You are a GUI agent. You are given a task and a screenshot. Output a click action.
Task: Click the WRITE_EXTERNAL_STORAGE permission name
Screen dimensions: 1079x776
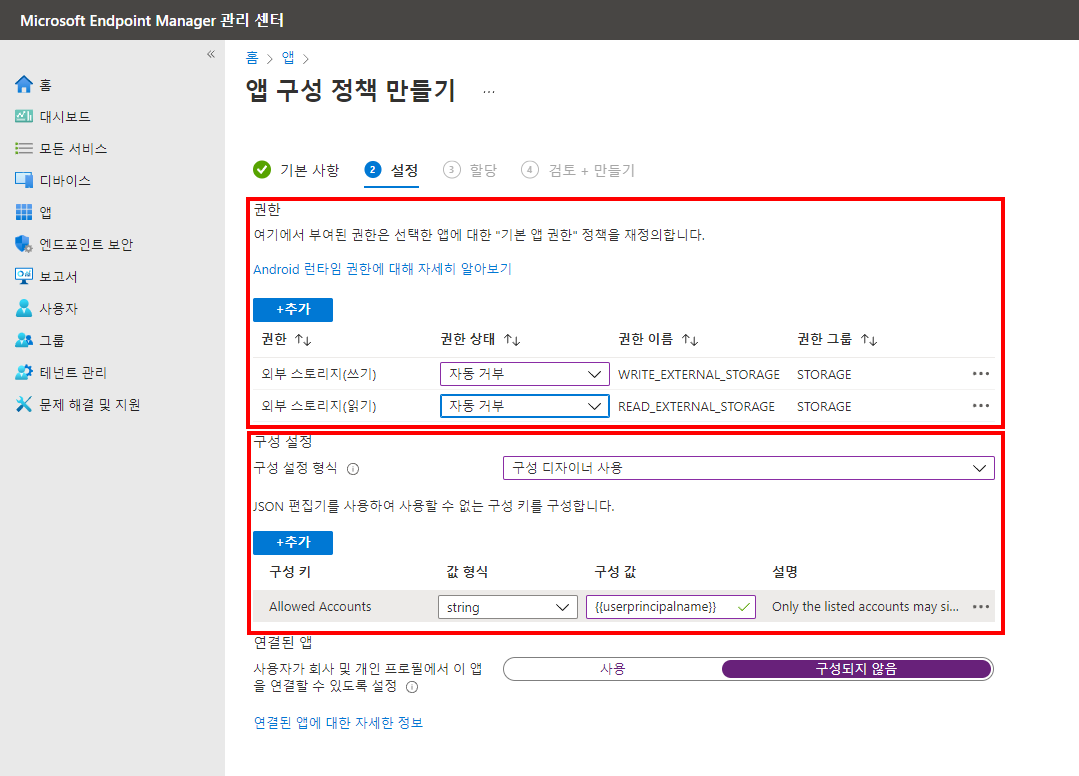click(x=698, y=374)
